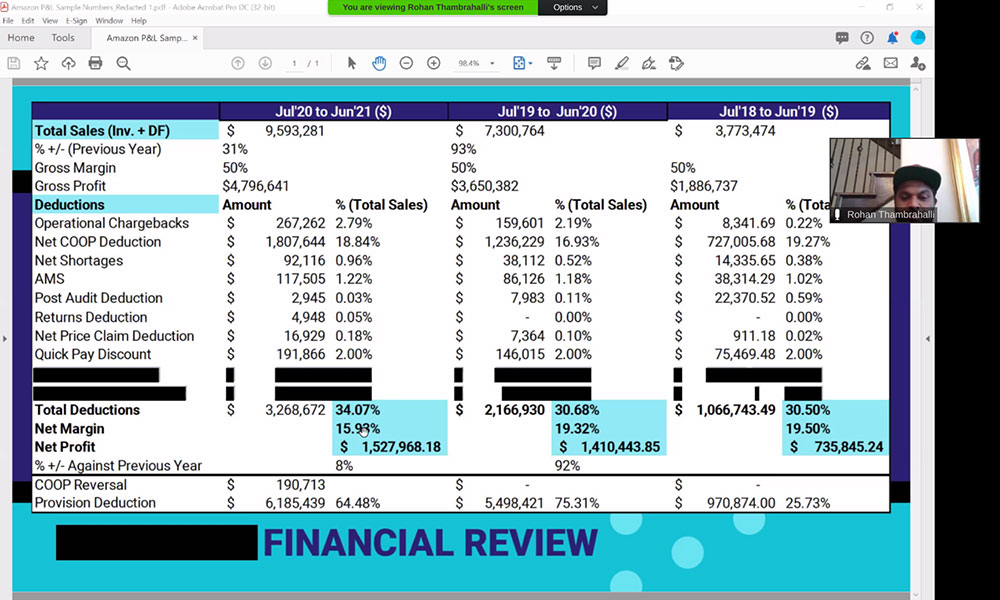Open the Find text magnifier
The width and height of the screenshot is (1000, 600).
pyautogui.click(x=123, y=63)
